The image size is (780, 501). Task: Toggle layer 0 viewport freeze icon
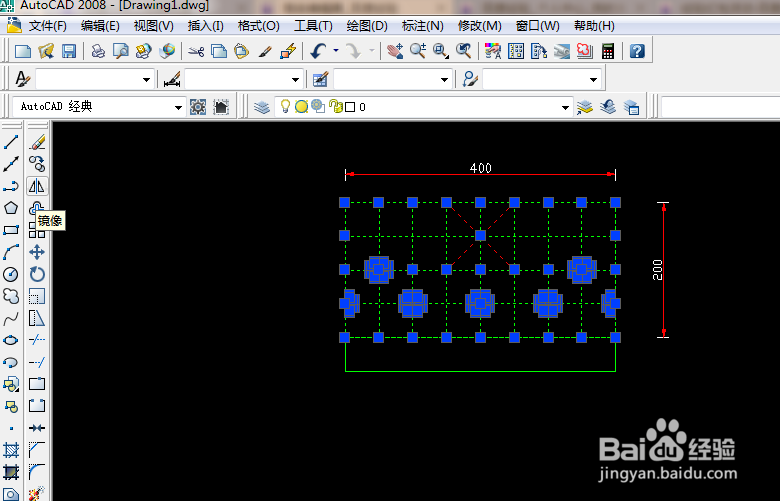coord(318,106)
